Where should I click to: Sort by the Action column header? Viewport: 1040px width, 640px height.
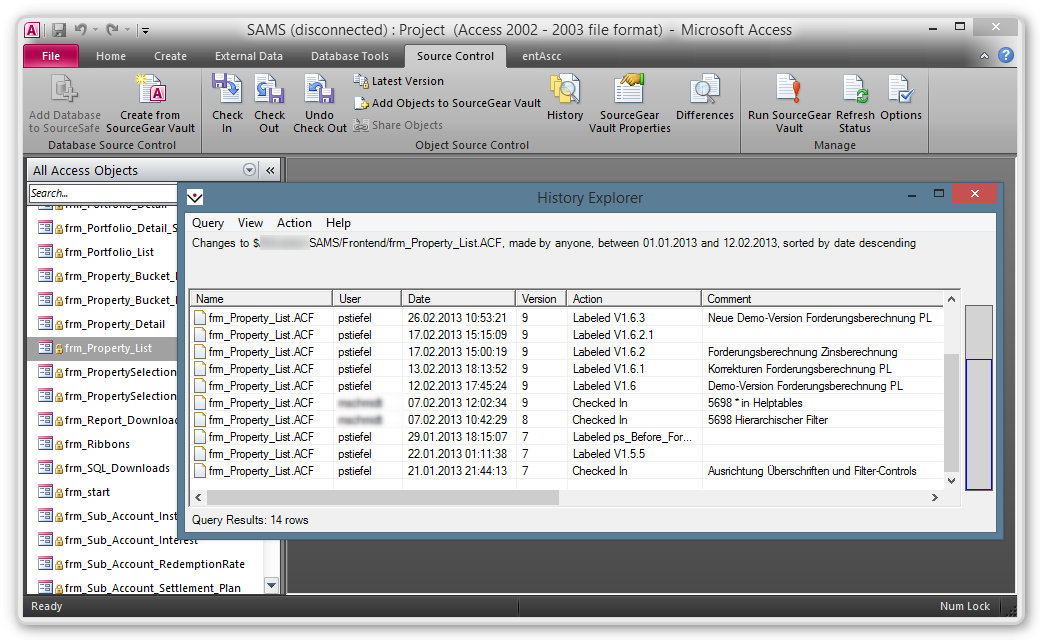633,298
